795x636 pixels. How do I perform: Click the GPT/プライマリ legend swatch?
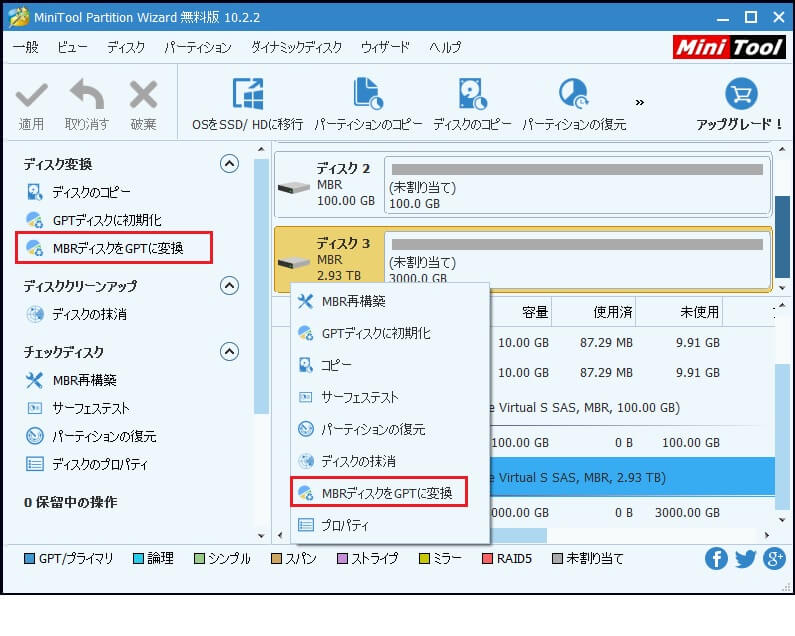(29, 559)
